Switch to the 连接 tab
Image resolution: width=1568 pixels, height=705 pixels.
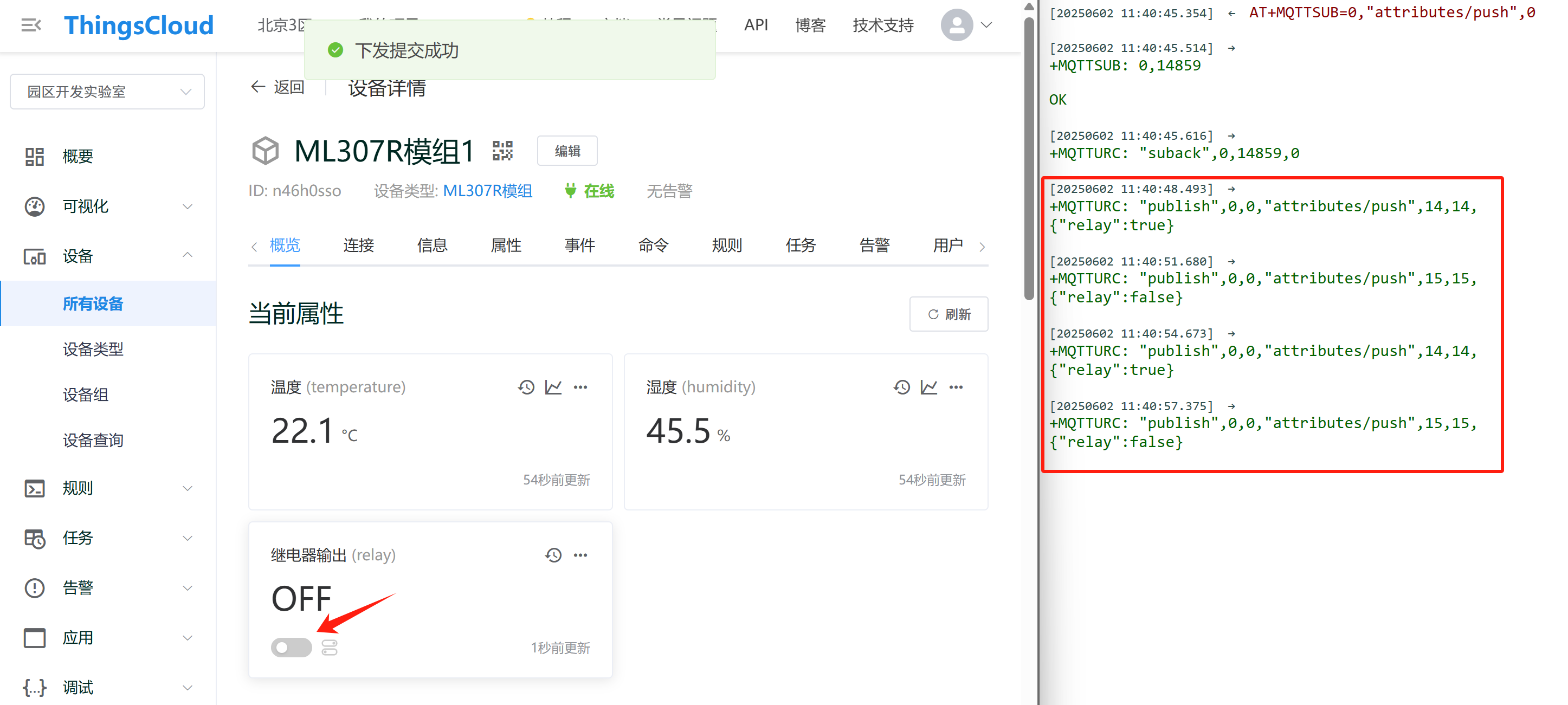click(x=358, y=245)
